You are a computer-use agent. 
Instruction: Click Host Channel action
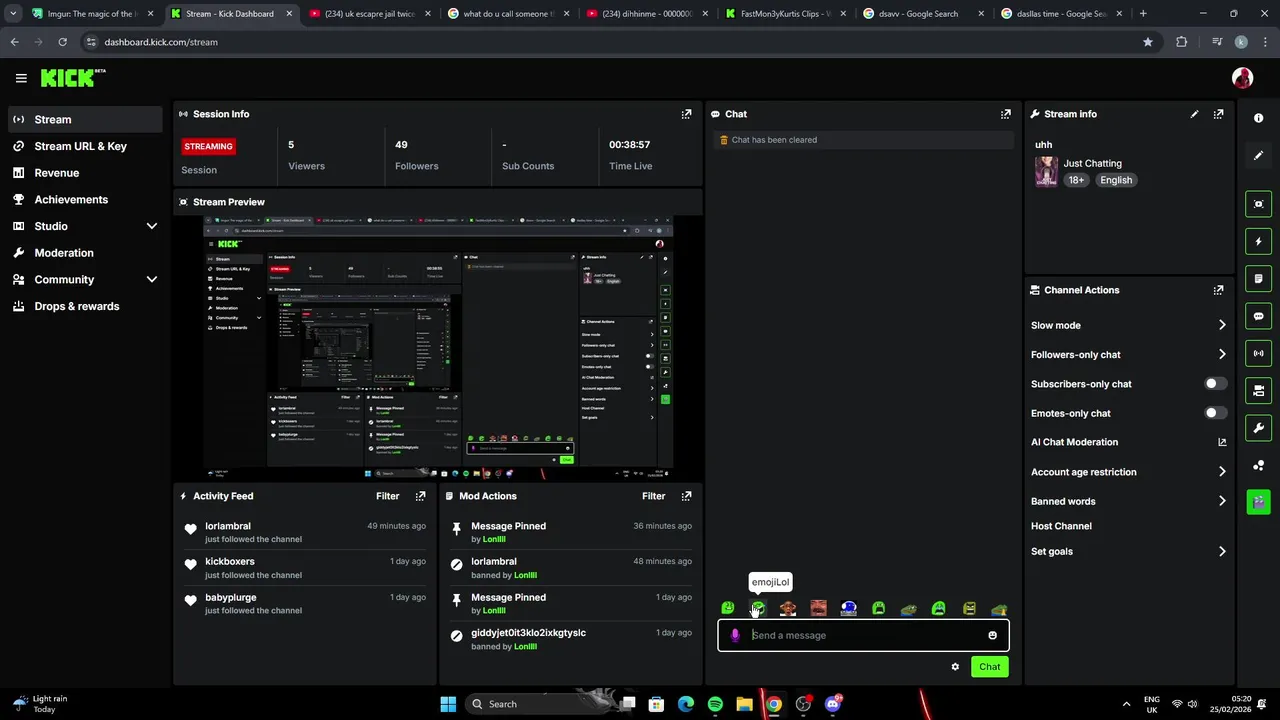(x=1061, y=526)
